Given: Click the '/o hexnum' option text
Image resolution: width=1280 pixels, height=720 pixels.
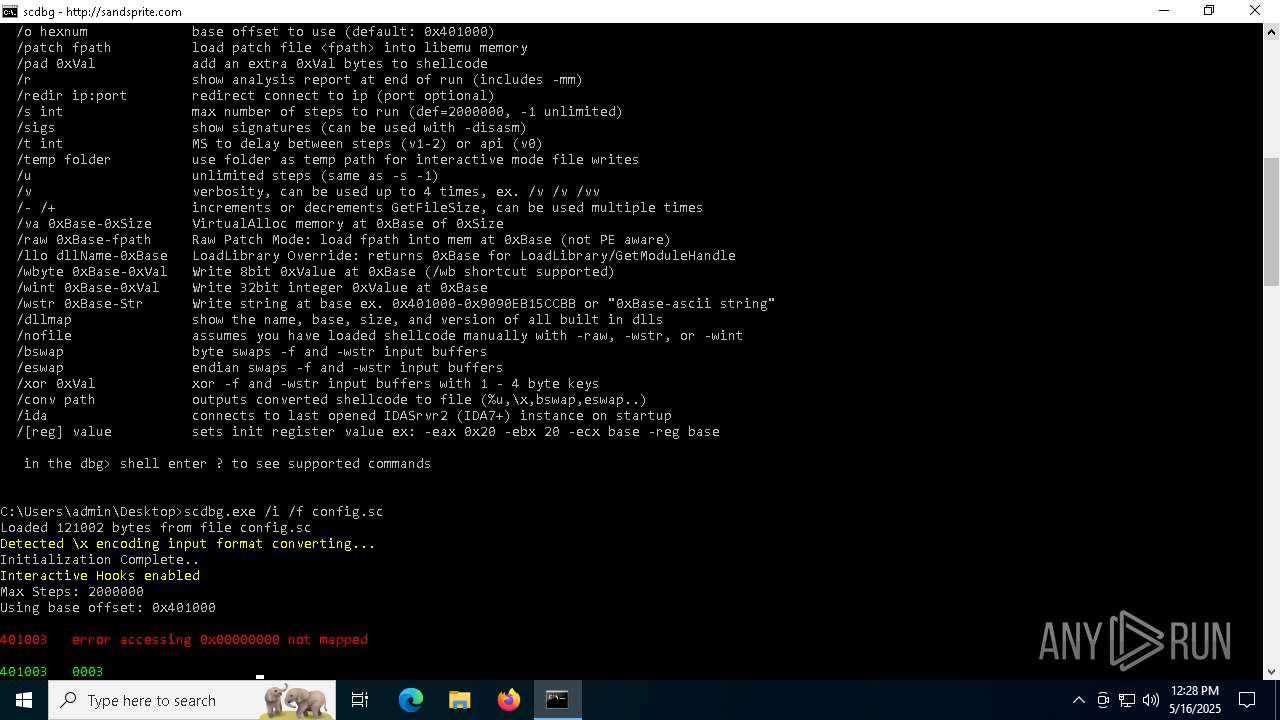Looking at the screenshot, I should (x=52, y=32).
